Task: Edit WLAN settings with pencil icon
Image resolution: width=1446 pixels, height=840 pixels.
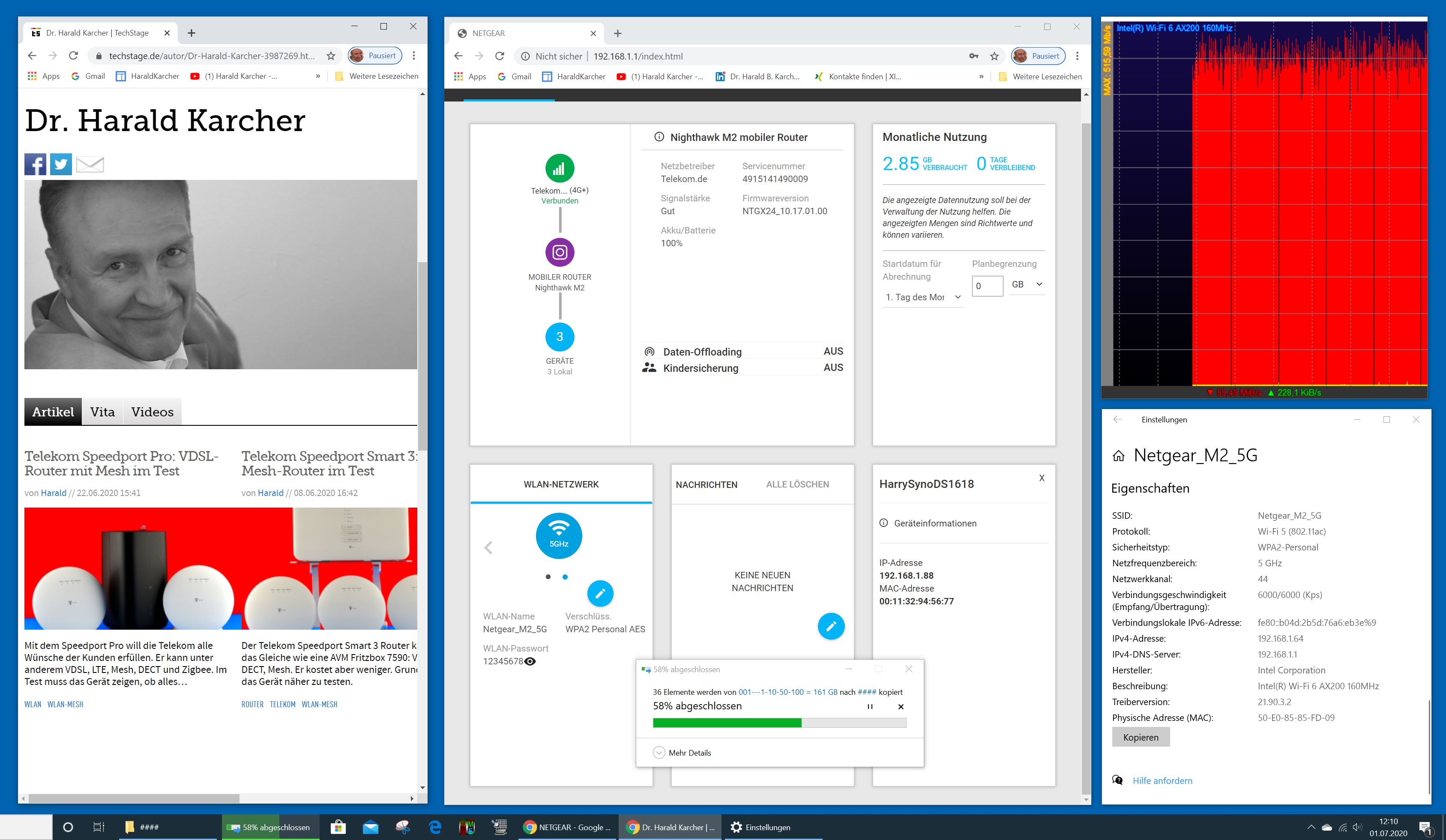Action: (600, 593)
